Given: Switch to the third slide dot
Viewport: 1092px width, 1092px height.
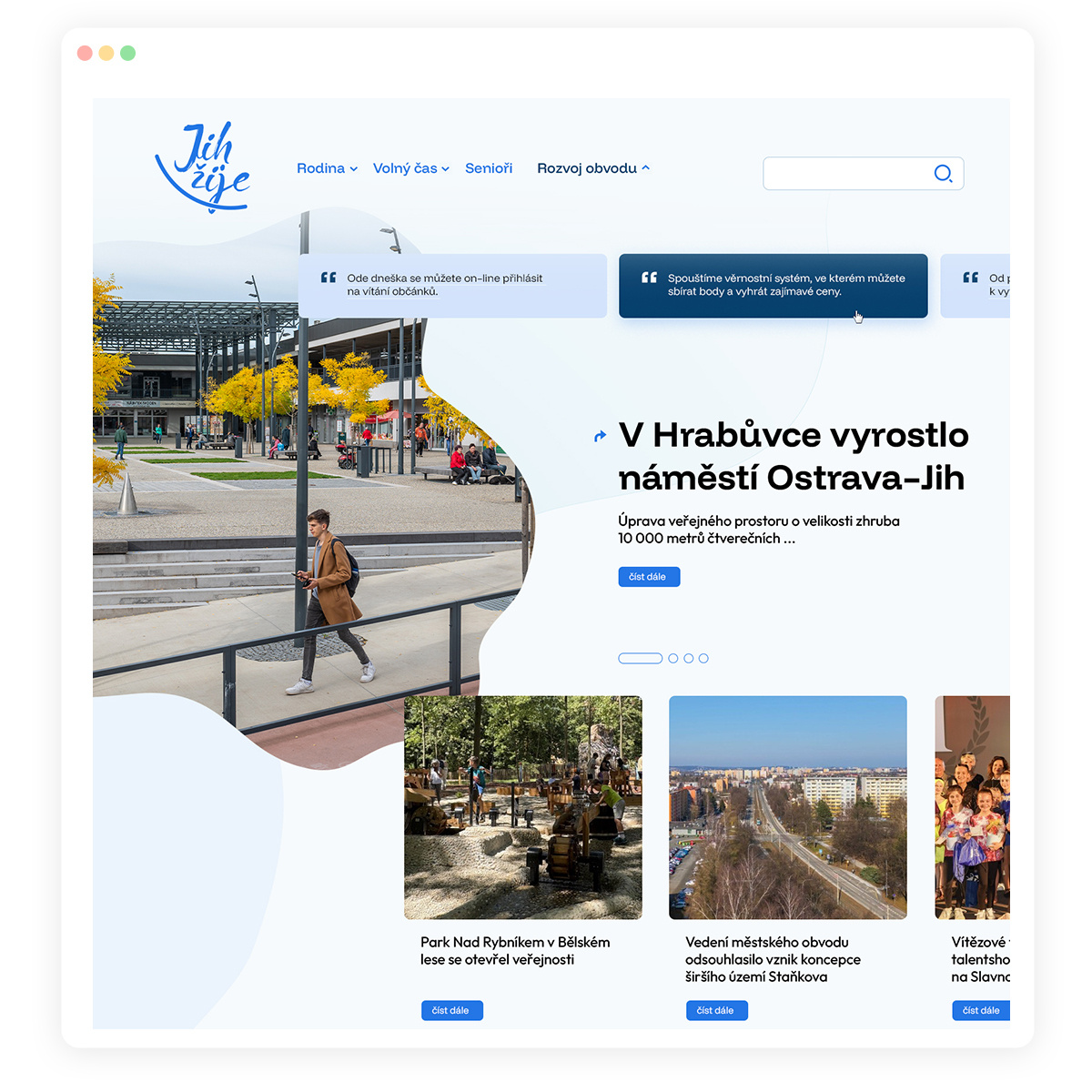Looking at the screenshot, I should point(689,658).
